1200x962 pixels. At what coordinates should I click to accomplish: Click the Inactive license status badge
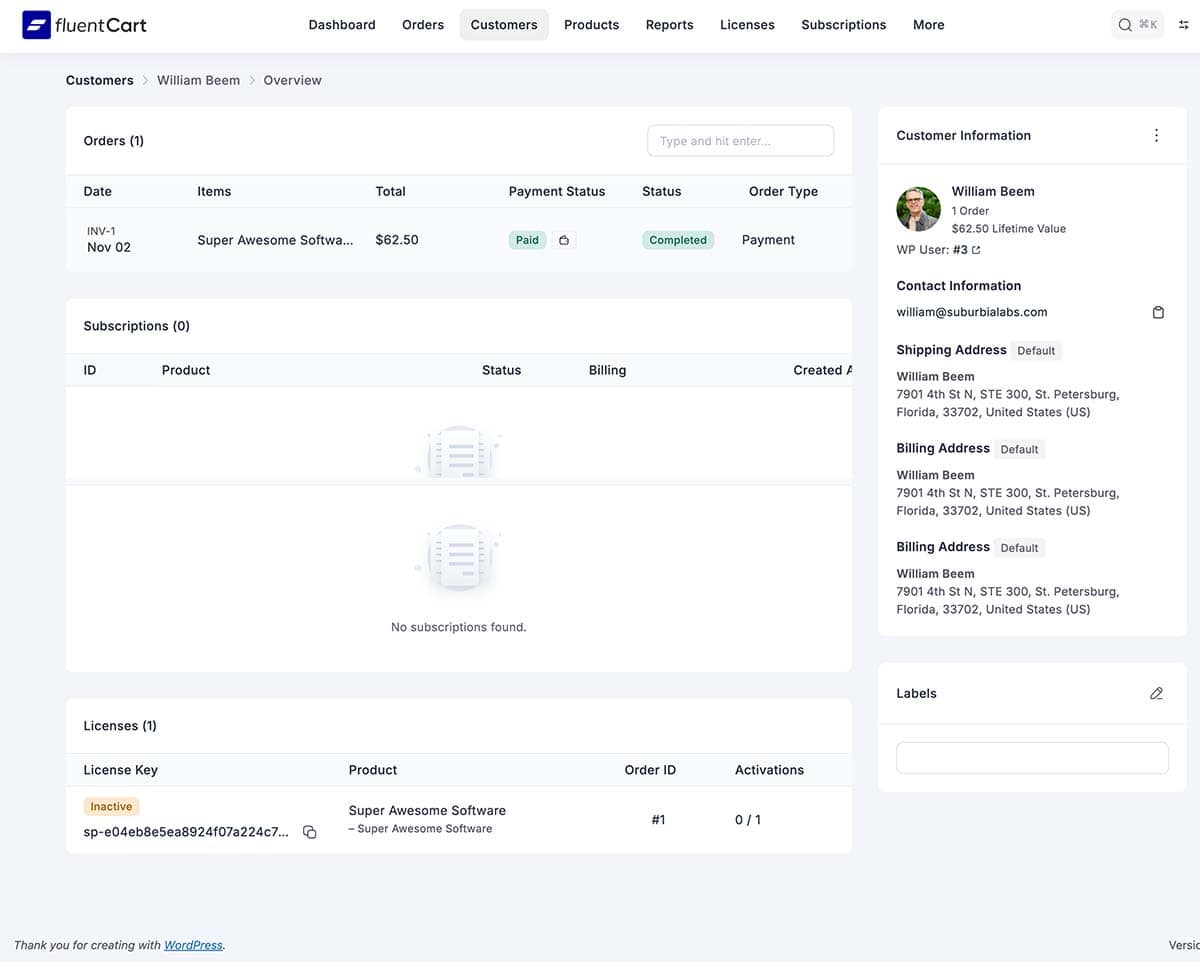[110, 806]
